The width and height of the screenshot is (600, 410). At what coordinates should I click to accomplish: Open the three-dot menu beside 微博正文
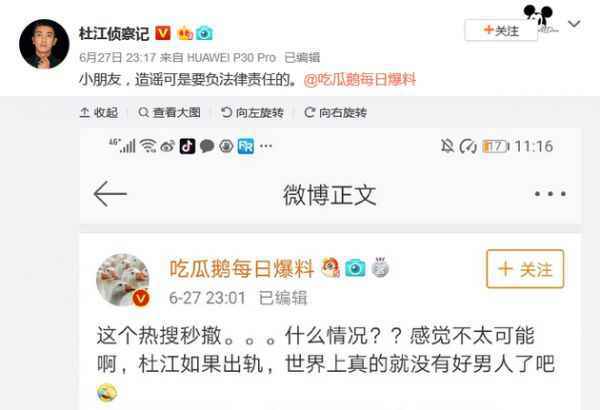pyautogui.click(x=550, y=194)
